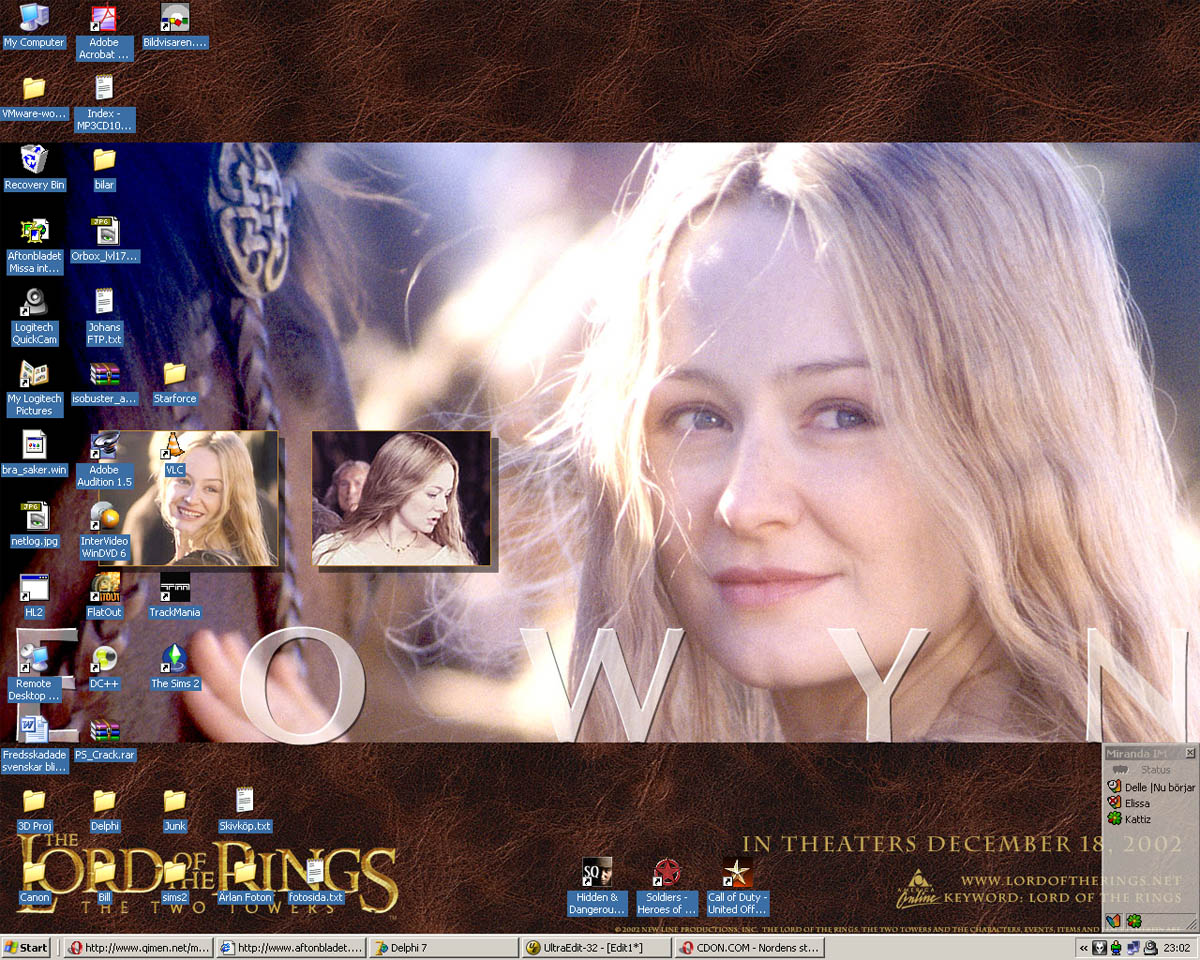Launch Call of Duty - United Offensive shortcut
The width and height of the screenshot is (1200, 960).
737,887
